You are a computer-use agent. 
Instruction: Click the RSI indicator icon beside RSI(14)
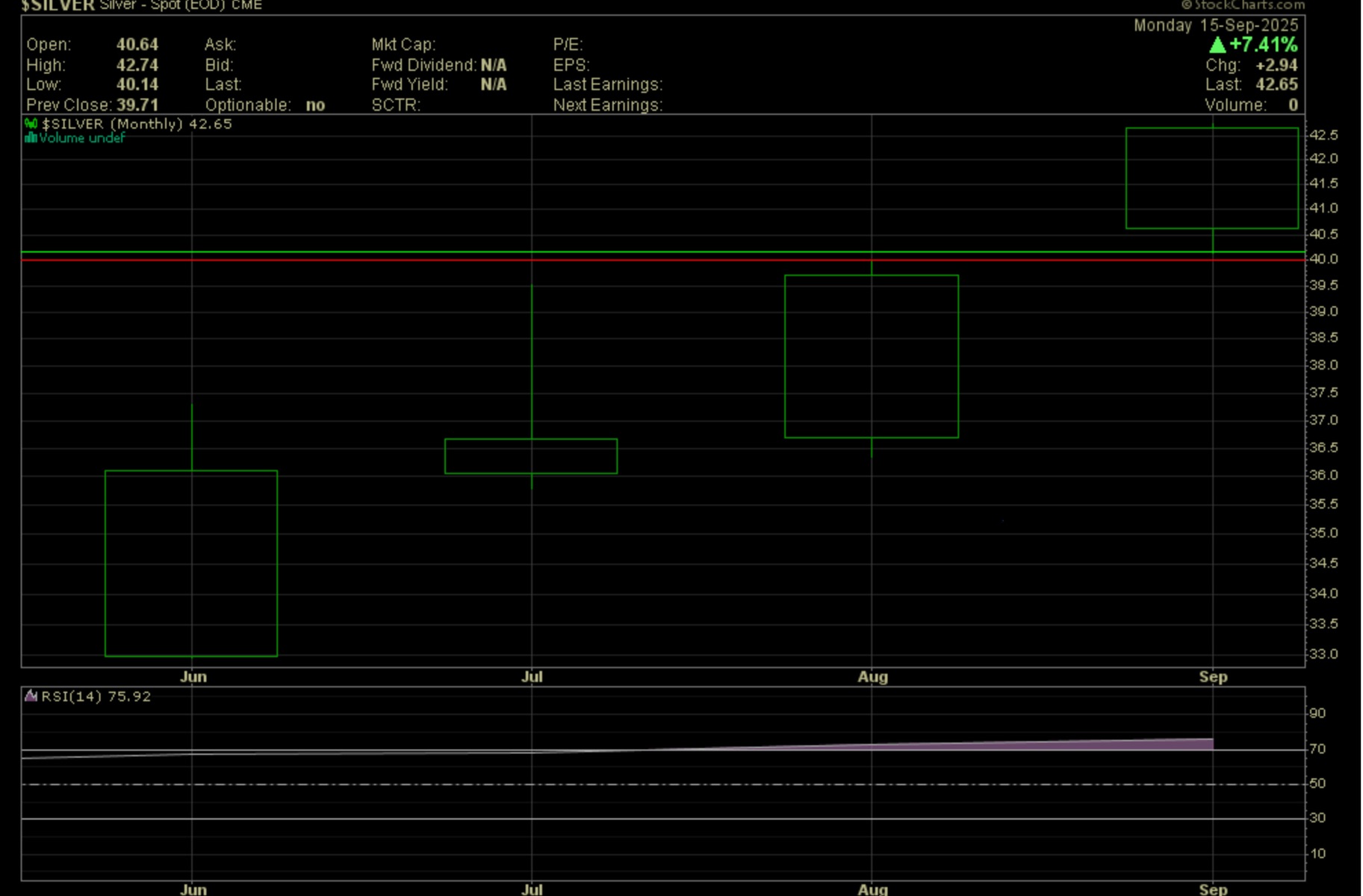31,696
